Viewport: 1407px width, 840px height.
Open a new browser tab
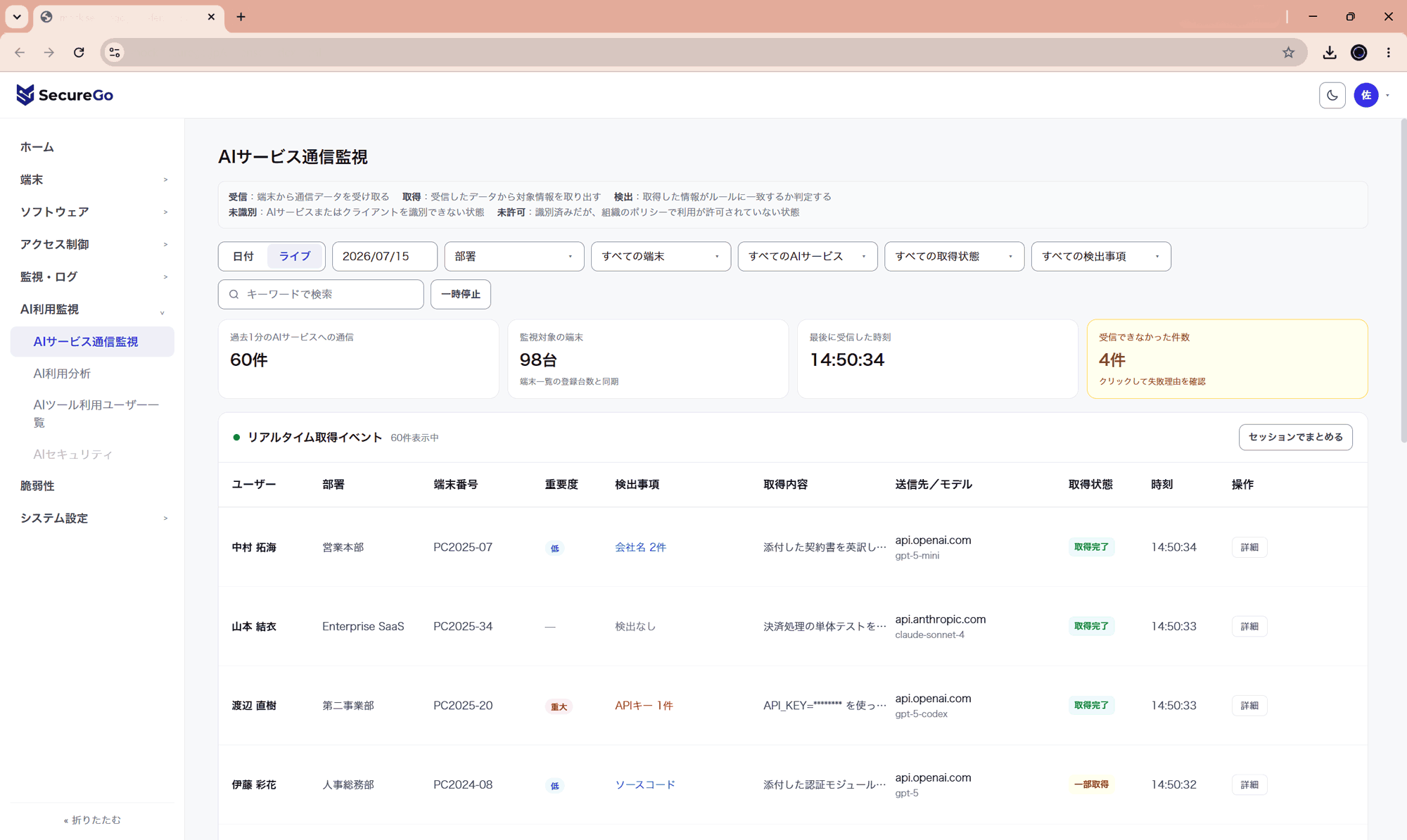241,17
